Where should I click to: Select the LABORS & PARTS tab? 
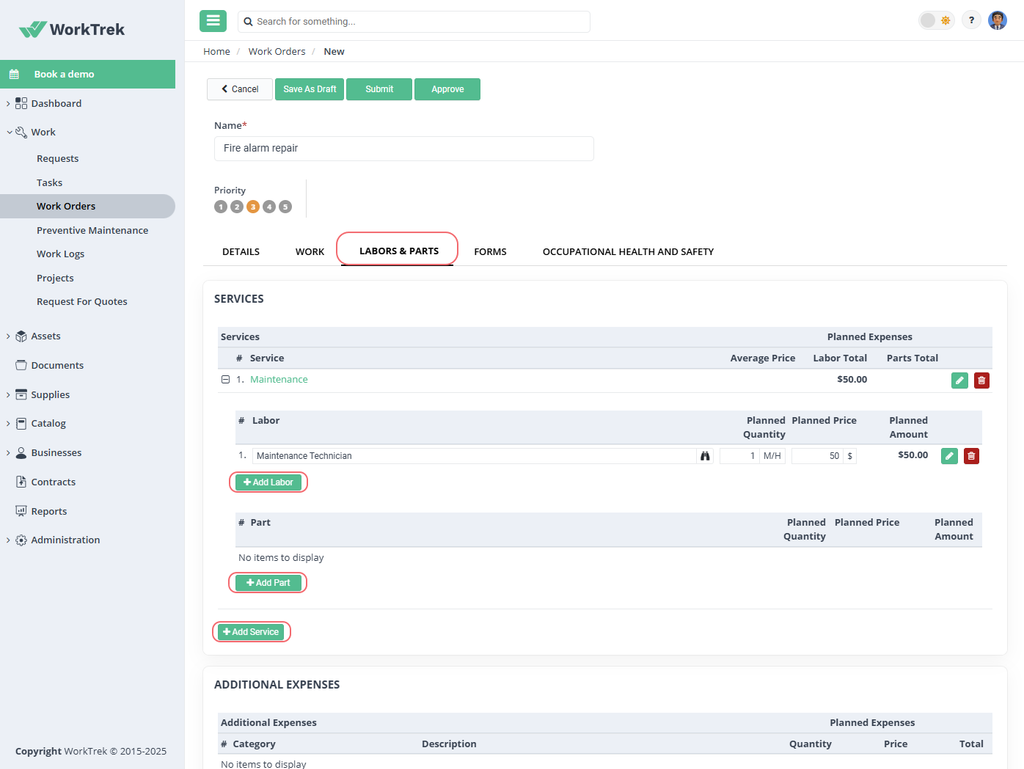click(x=398, y=251)
